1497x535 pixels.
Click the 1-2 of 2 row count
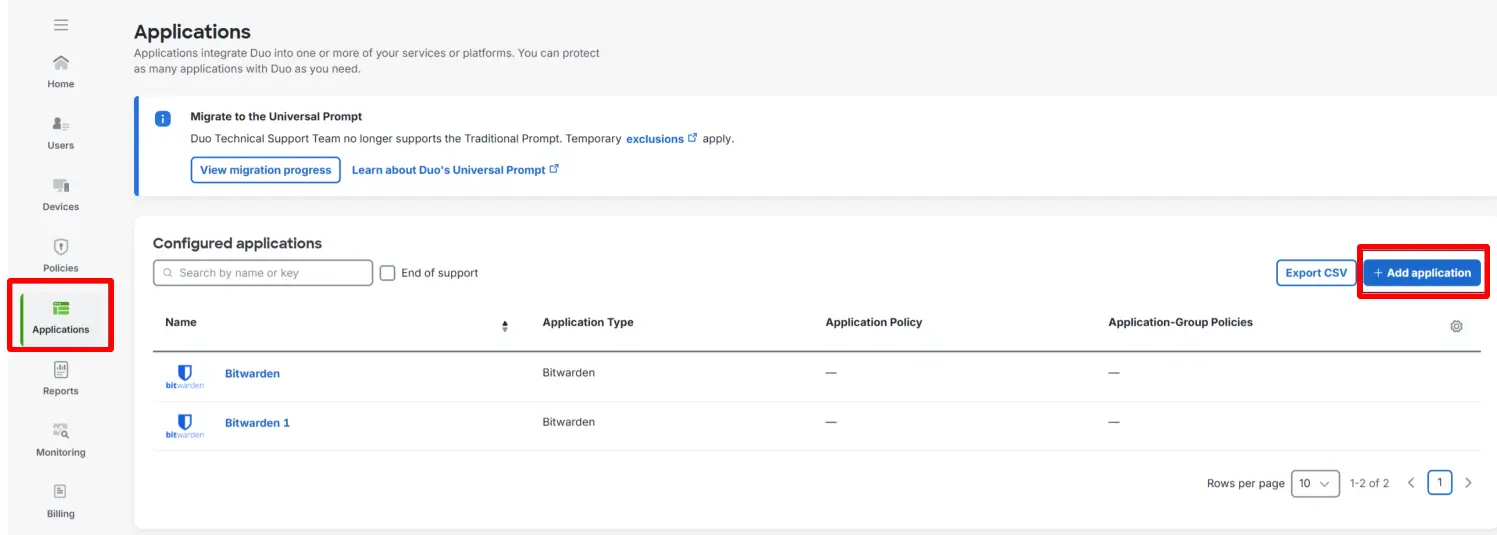1369,483
